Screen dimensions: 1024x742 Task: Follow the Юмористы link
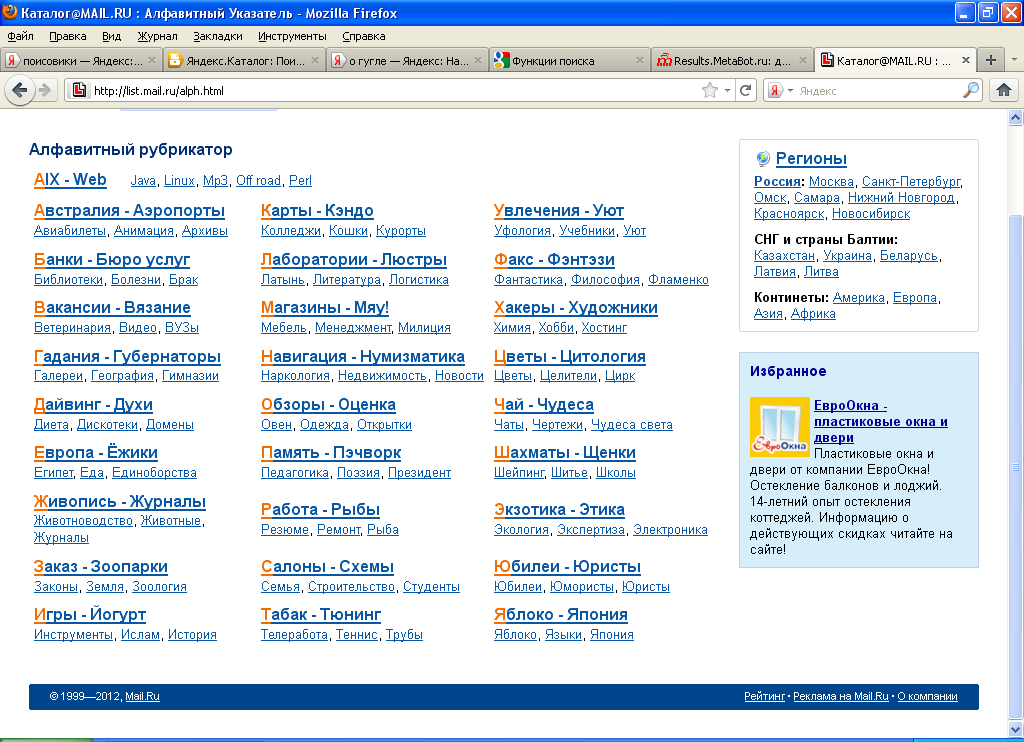point(581,587)
